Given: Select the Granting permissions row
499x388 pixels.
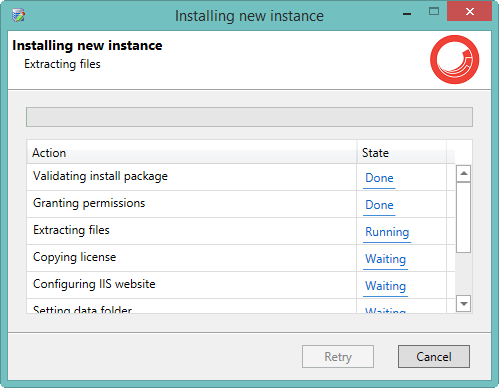Looking at the screenshot, I should click(241, 204).
